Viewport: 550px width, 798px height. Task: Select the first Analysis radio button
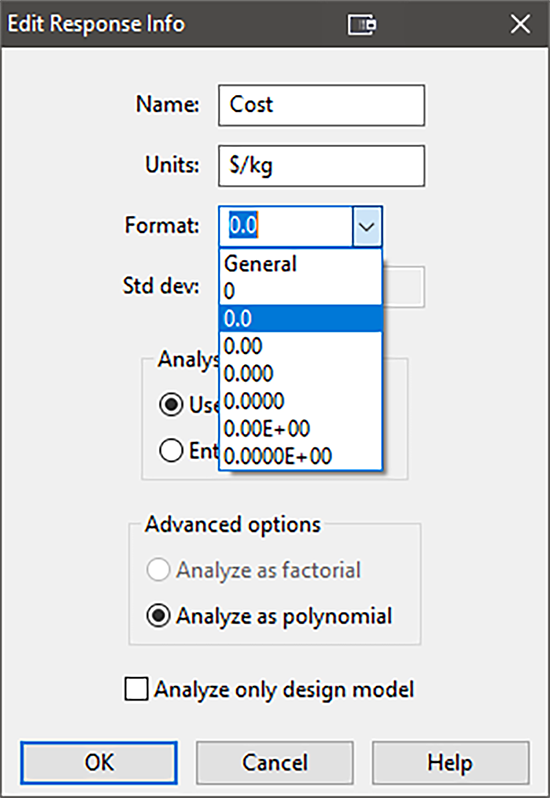171,405
